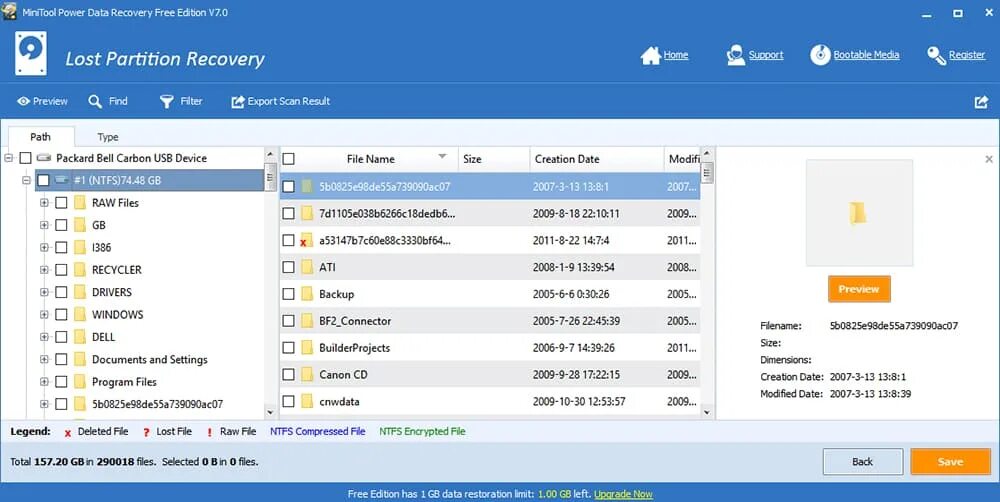1000x502 pixels.
Task: Tick the I386 tree checkbox
Action: click(x=61, y=247)
